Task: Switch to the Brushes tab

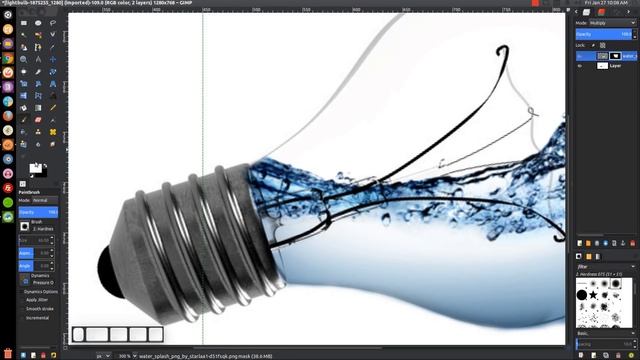Action: (x=579, y=256)
